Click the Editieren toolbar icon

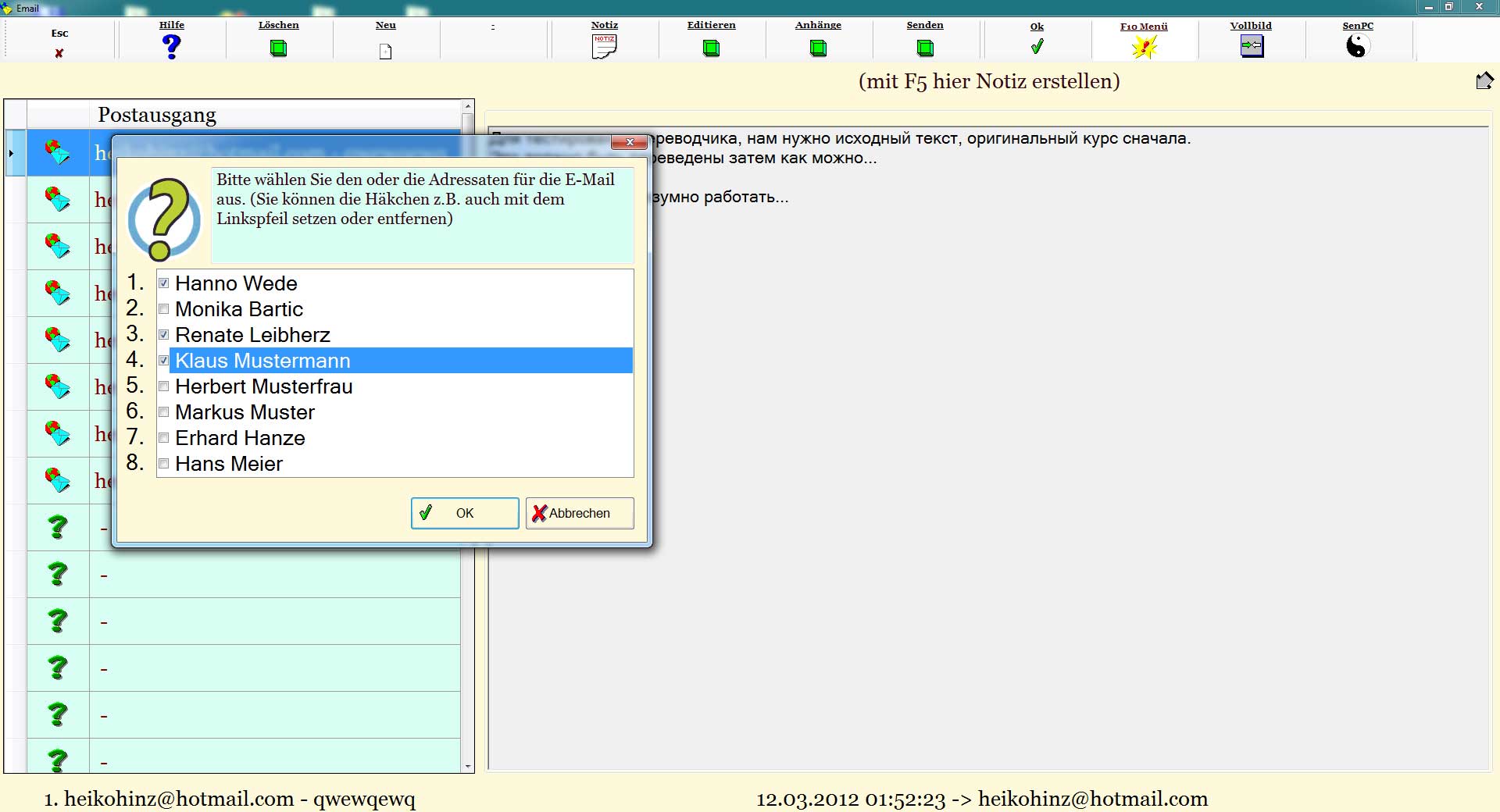pos(711,48)
